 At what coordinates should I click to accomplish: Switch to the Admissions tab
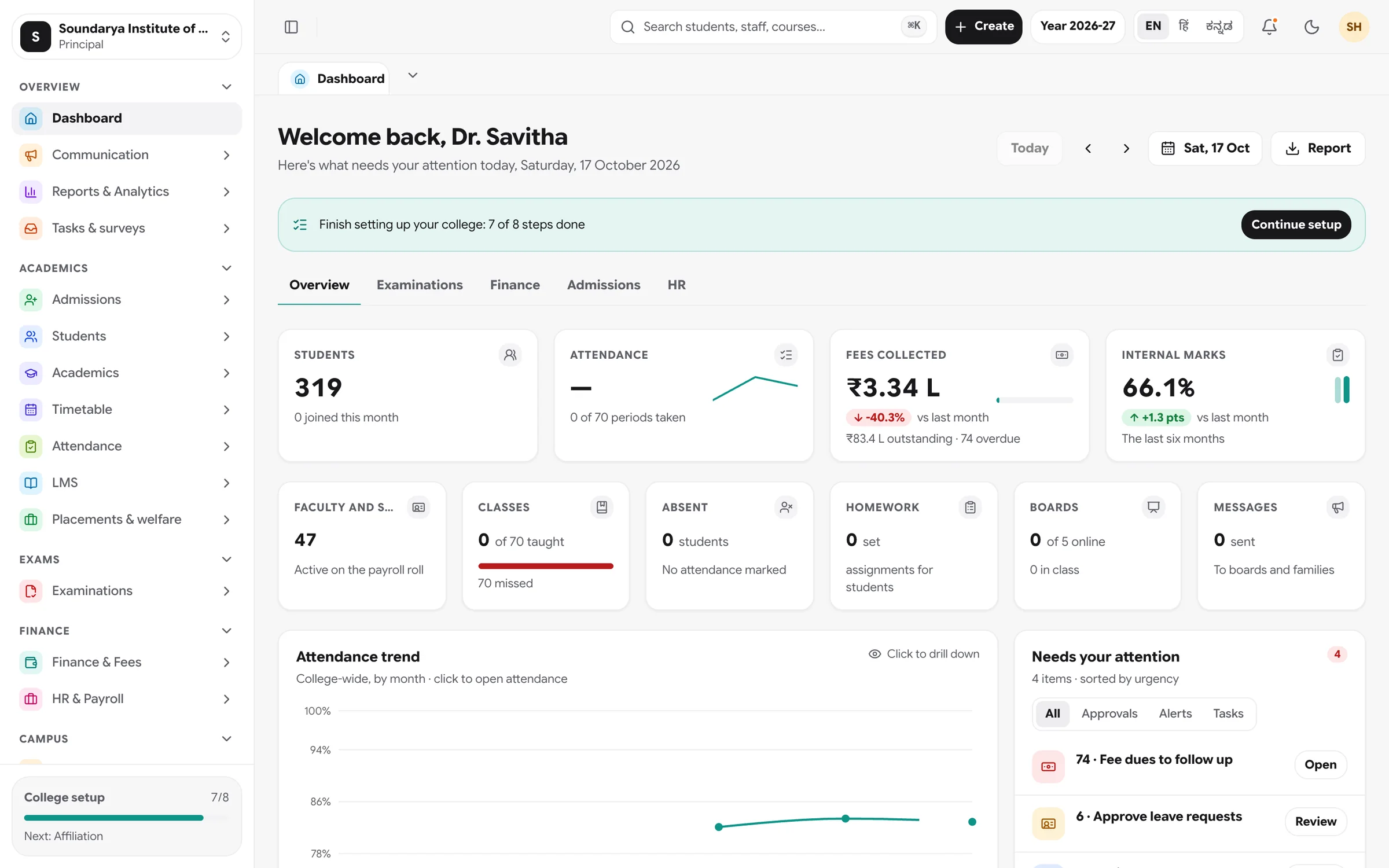coord(604,285)
